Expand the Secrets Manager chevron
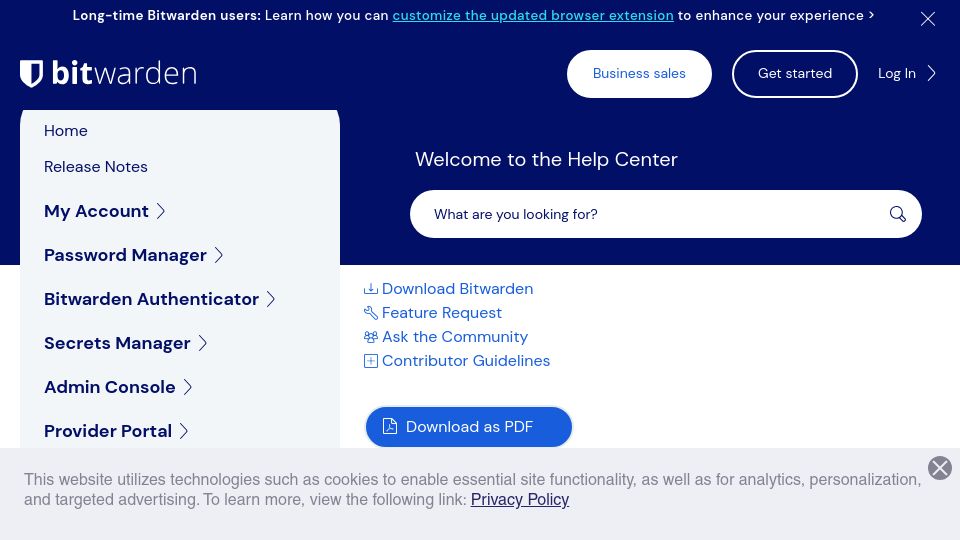This screenshot has height=540, width=960. pos(203,343)
